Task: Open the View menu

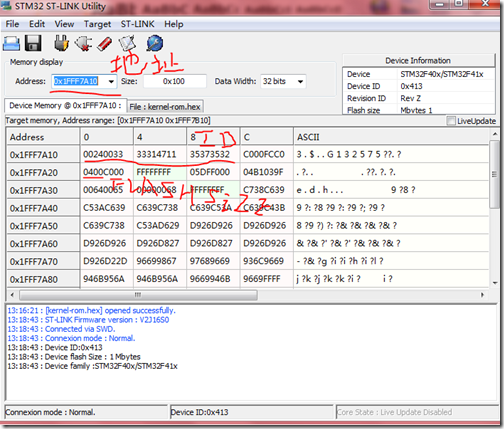Action: click(x=64, y=24)
